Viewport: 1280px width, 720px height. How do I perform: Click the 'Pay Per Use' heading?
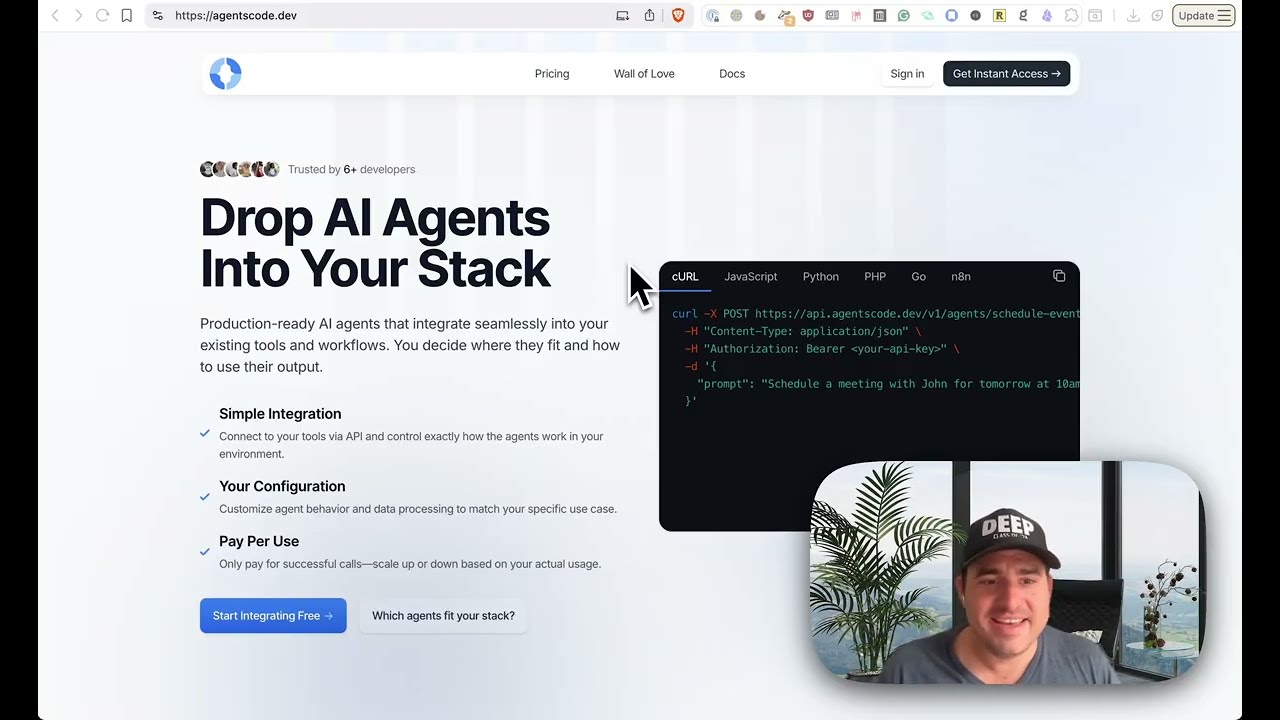(x=259, y=541)
